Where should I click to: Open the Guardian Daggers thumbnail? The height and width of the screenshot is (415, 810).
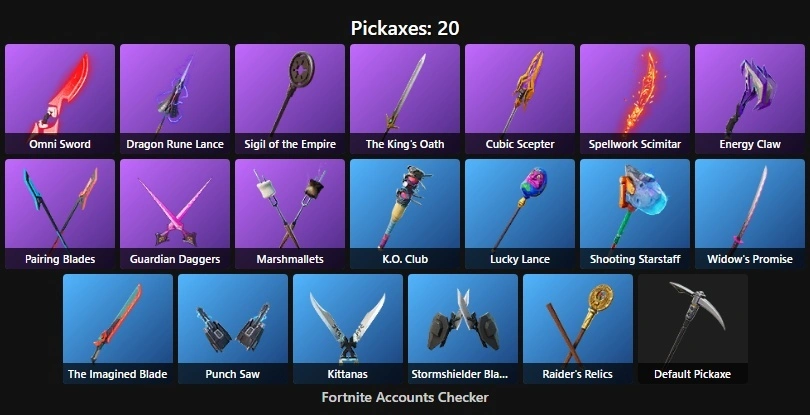coord(175,214)
